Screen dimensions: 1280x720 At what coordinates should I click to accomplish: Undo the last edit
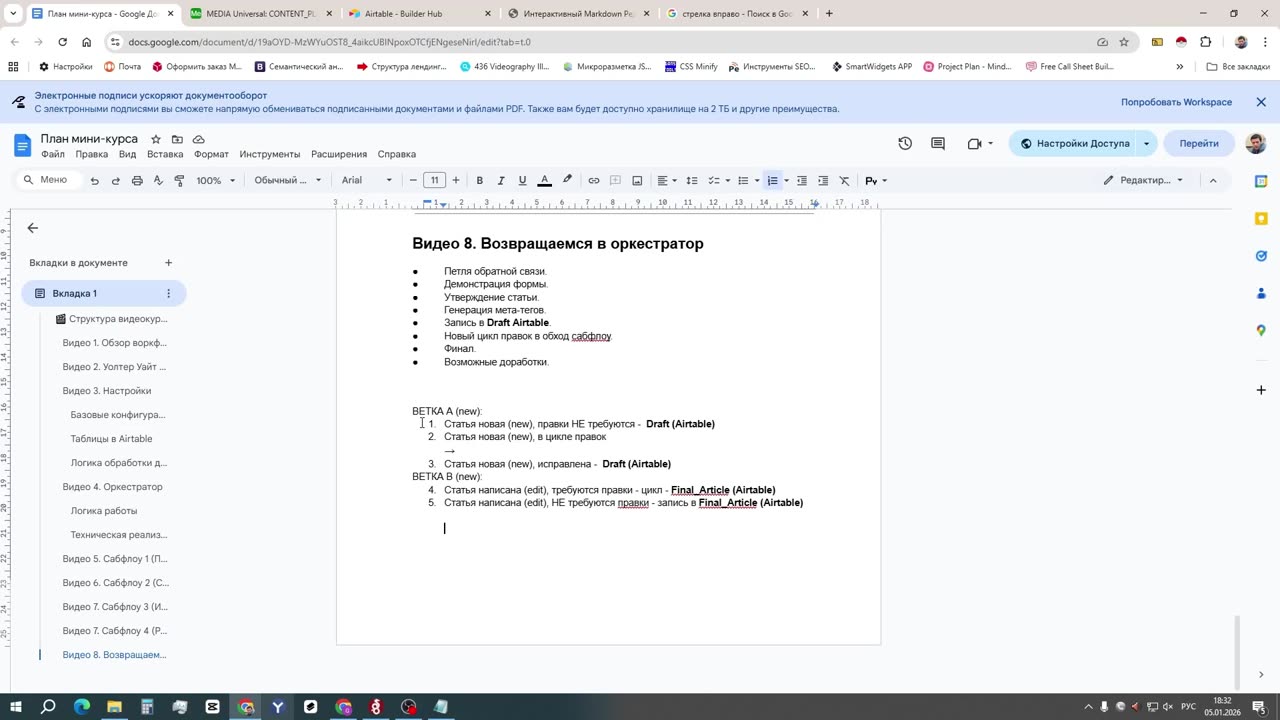coord(94,181)
